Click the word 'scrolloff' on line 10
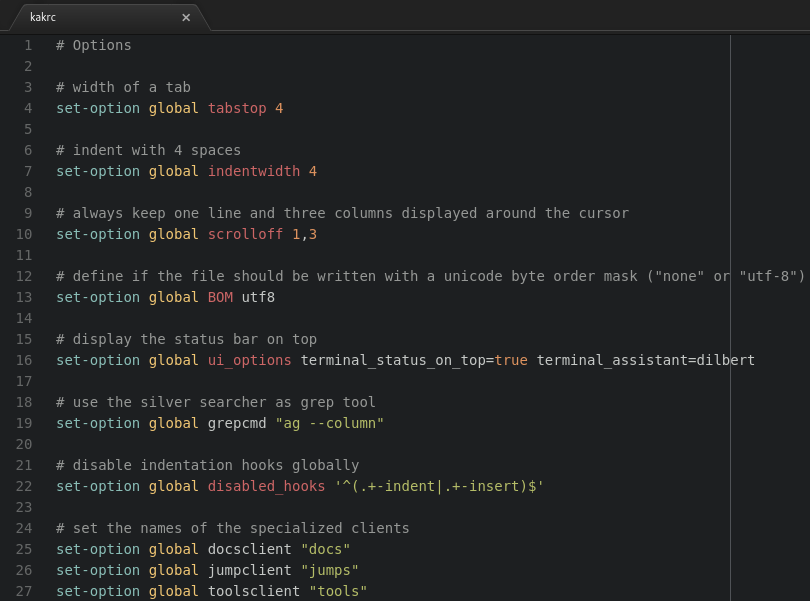810x601 pixels. [245, 234]
